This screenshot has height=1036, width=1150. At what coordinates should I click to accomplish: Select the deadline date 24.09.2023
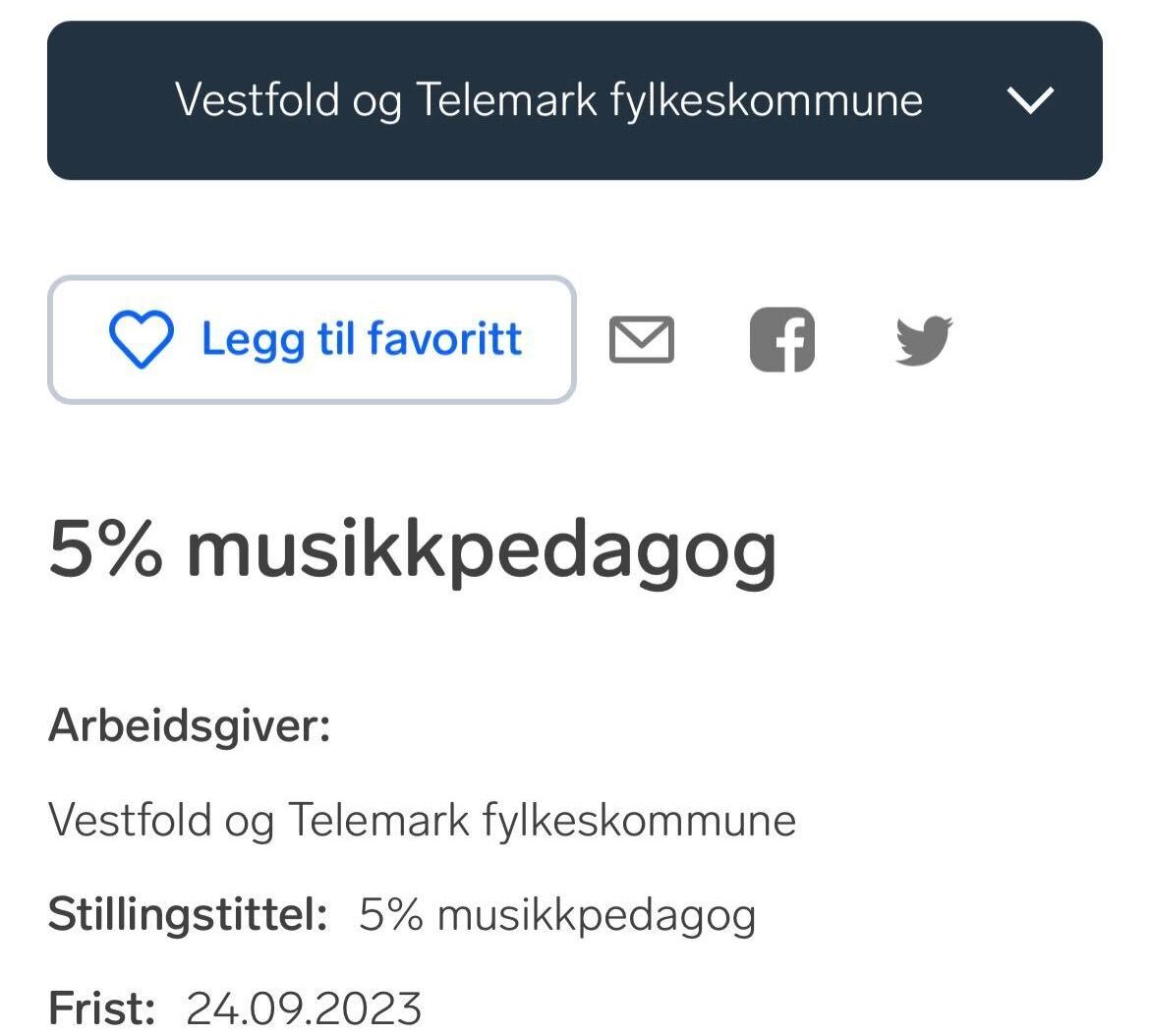[x=304, y=1008]
